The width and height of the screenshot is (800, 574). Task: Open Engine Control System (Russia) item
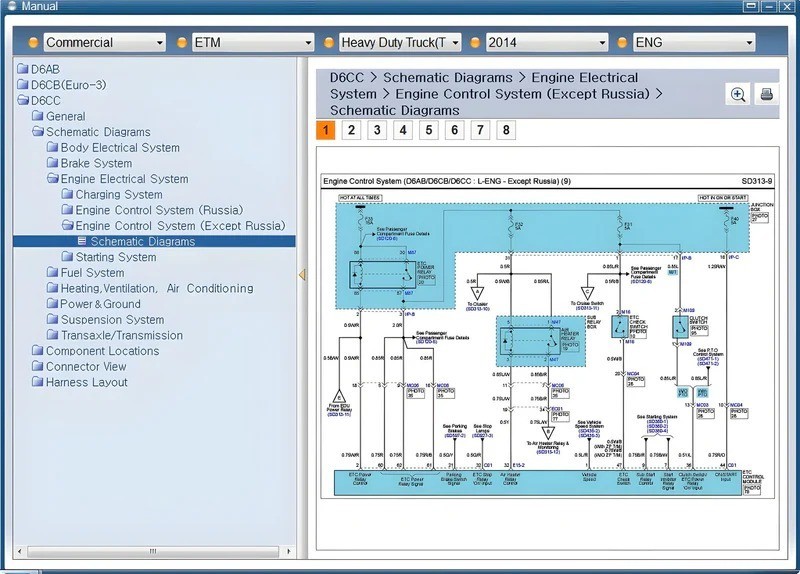(x=159, y=210)
